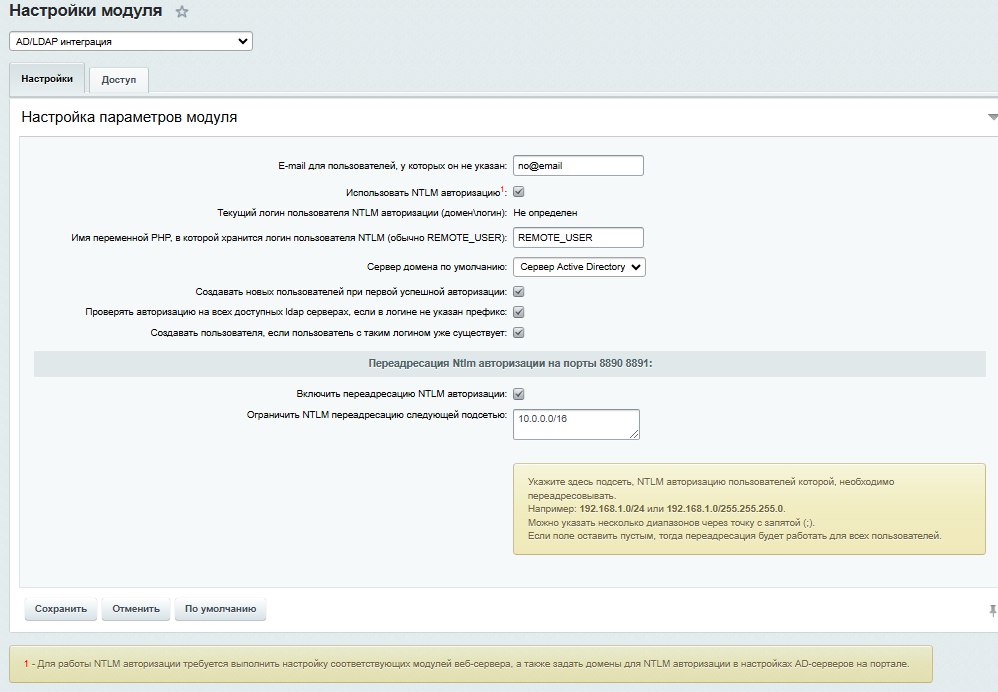This screenshot has width=998, height=692.
Task: Focus the no@email input field
Action: pos(578,166)
